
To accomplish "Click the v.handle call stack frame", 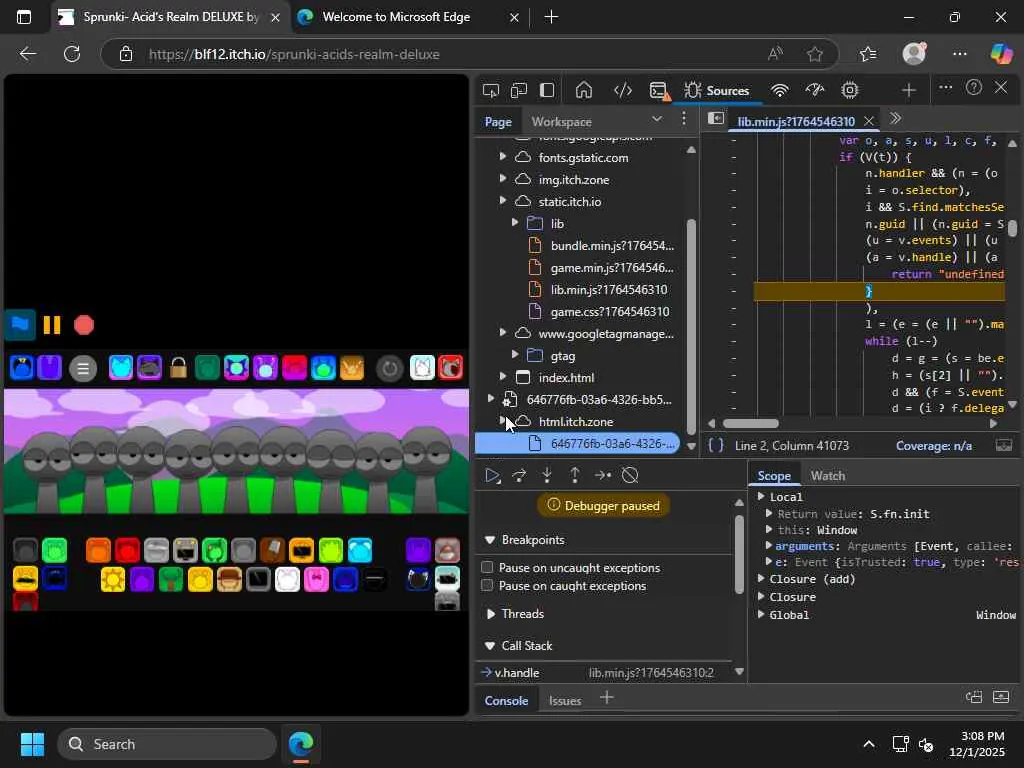I will point(517,673).
